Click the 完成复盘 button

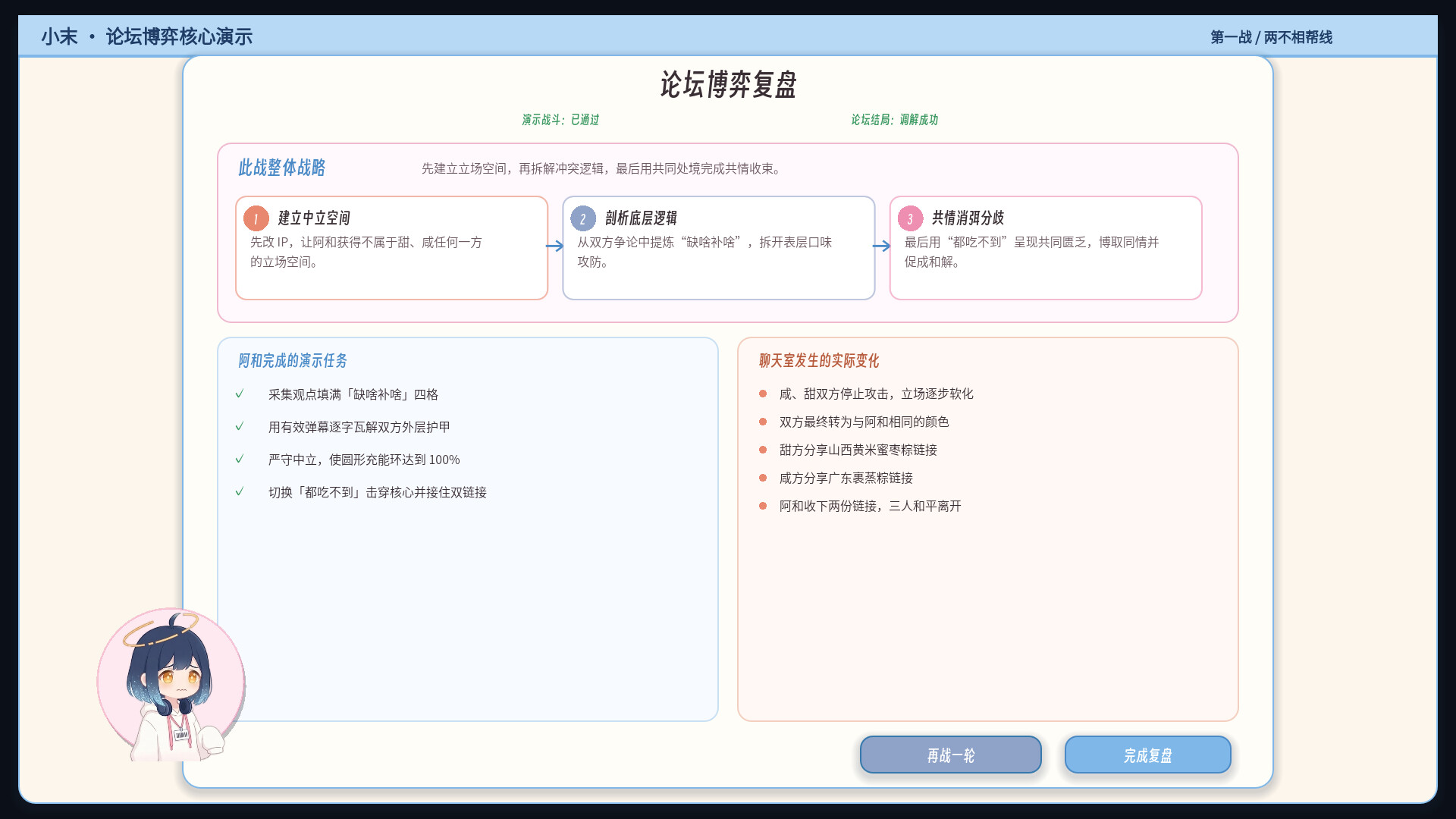coord(1147,755)
